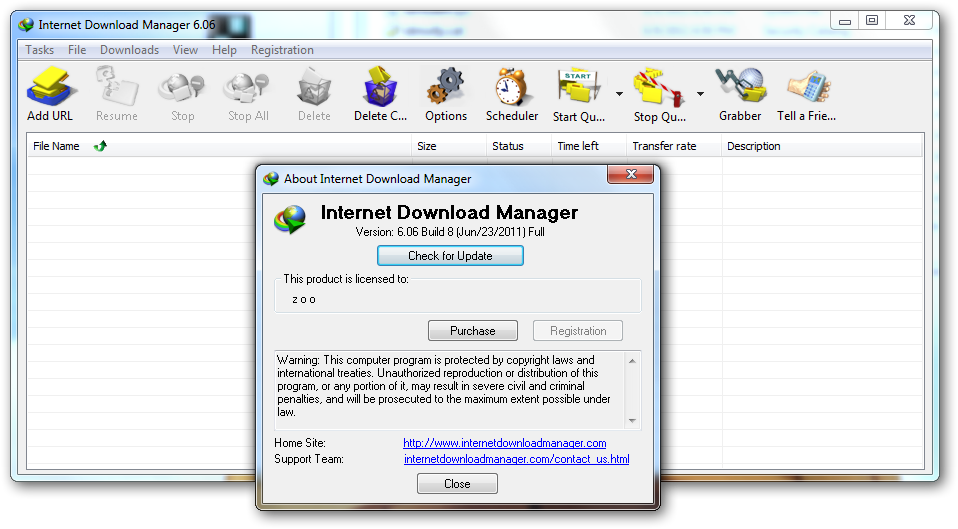The image size is (958, 529).
Task: Click the copyright Warning paragraph text
Action: (444, 386)
